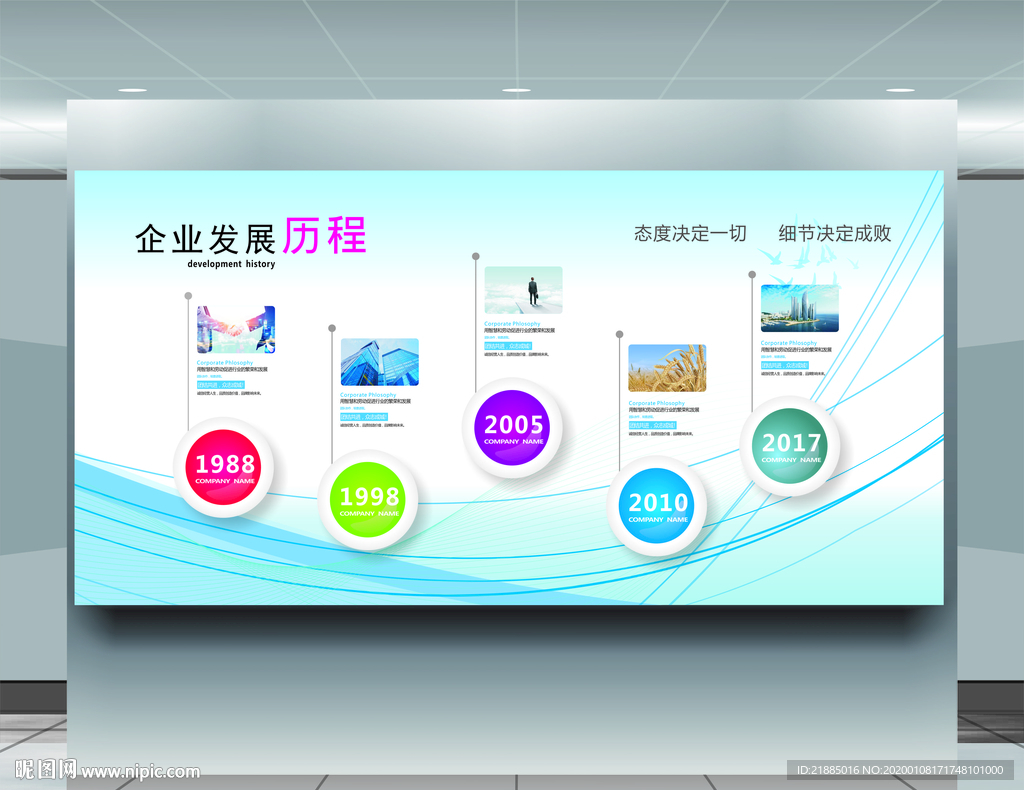
Task: Click the slogan 态度决定一切
Action: pyautogui.click(x=690, y=233)
